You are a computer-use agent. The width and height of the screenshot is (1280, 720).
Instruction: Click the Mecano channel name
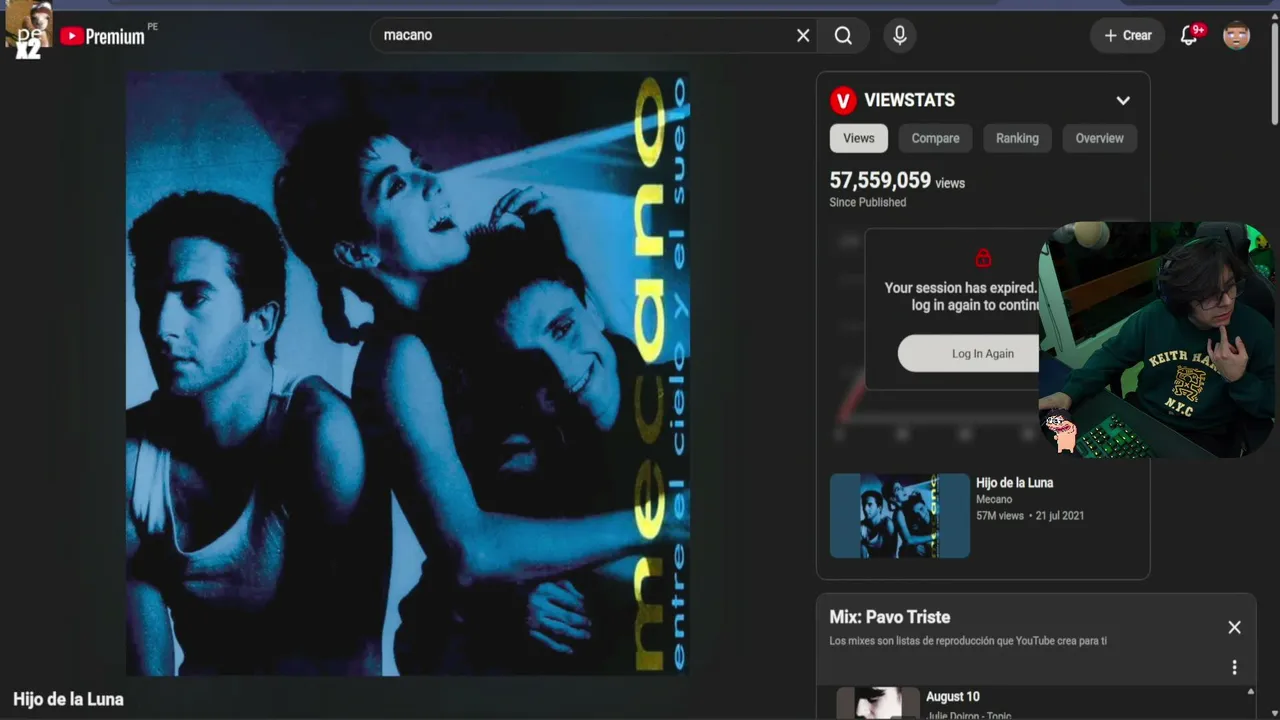click(x=994, y=500)
